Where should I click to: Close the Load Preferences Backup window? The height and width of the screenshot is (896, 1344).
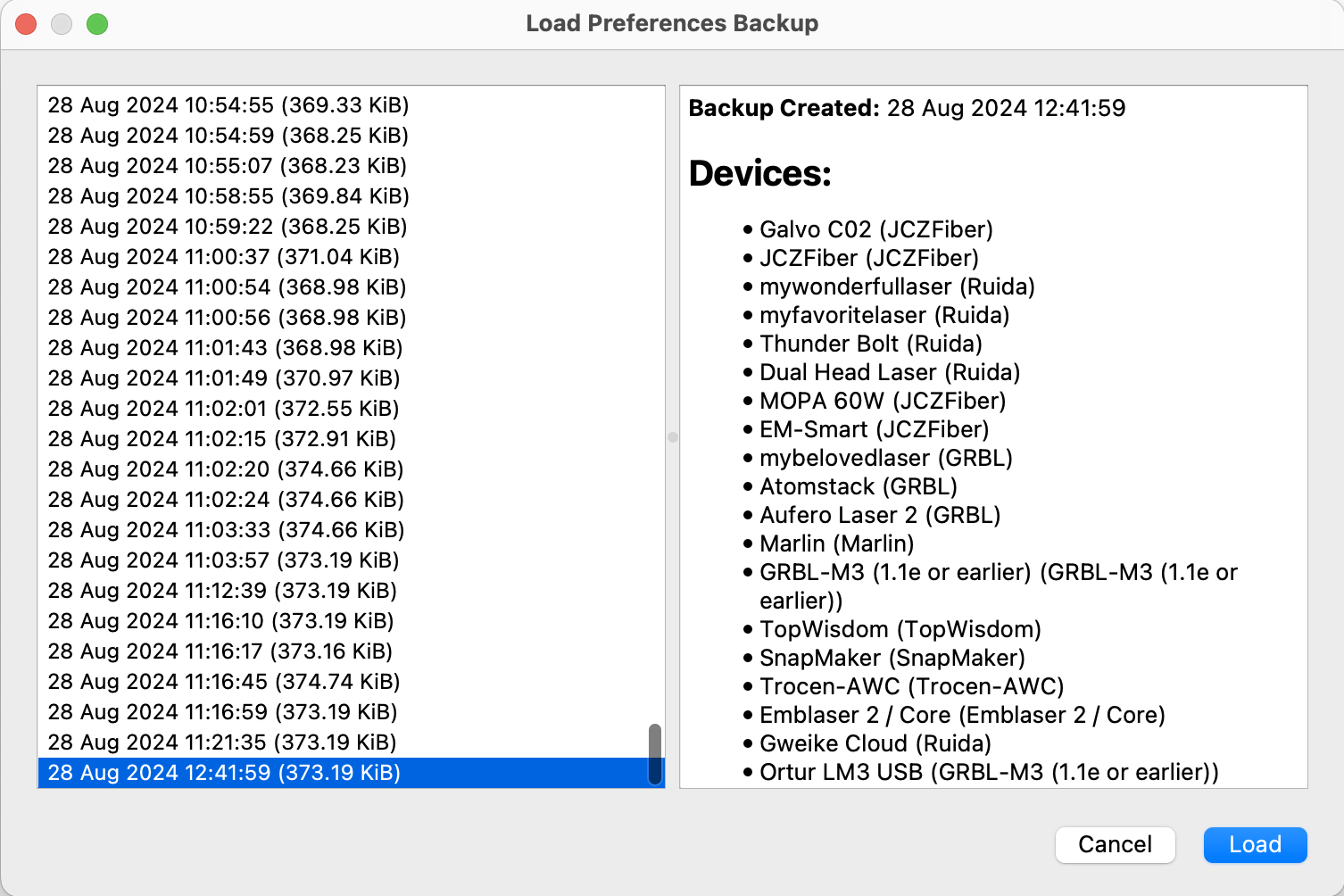pyautogui.click(x=27, y=24)
